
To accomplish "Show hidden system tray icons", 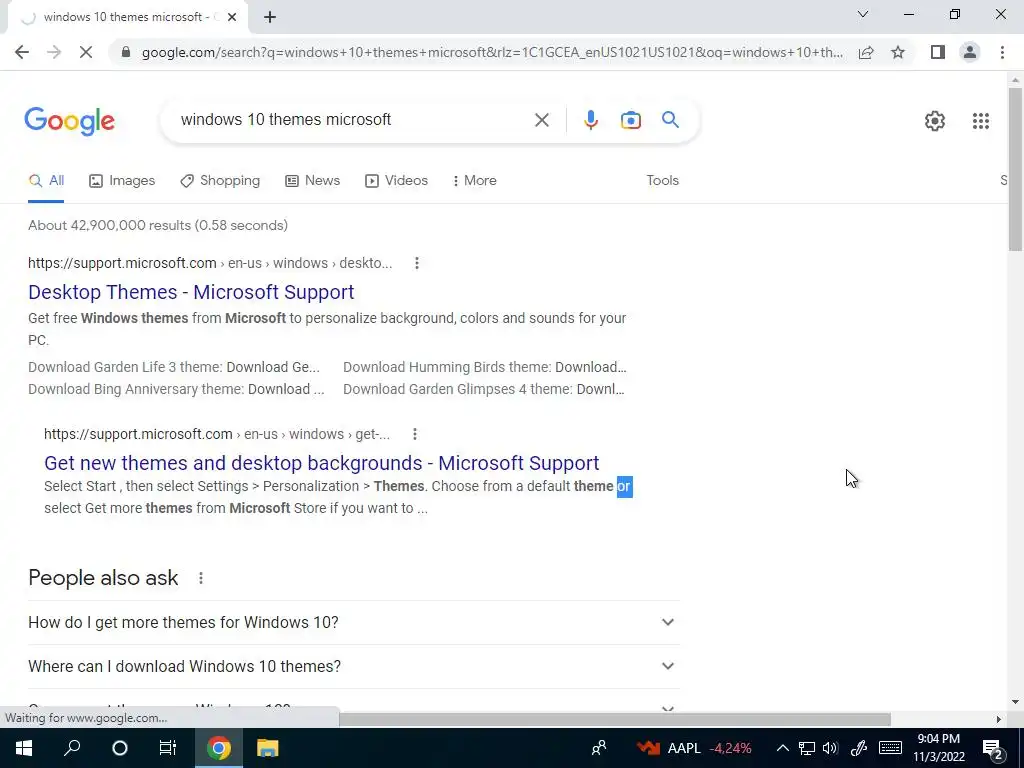I will 782,748.
